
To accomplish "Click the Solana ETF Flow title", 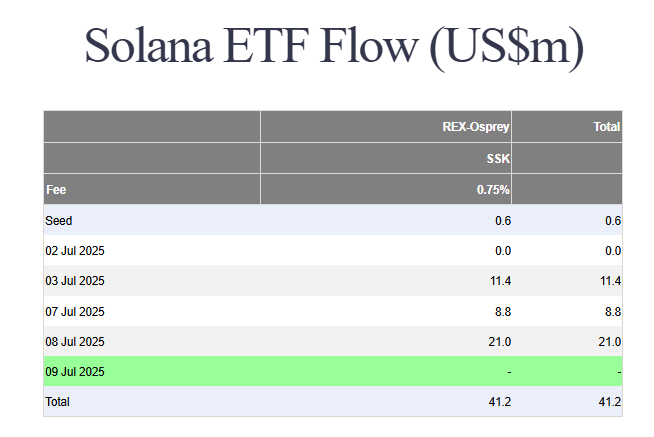I will (x=333, y=48).
